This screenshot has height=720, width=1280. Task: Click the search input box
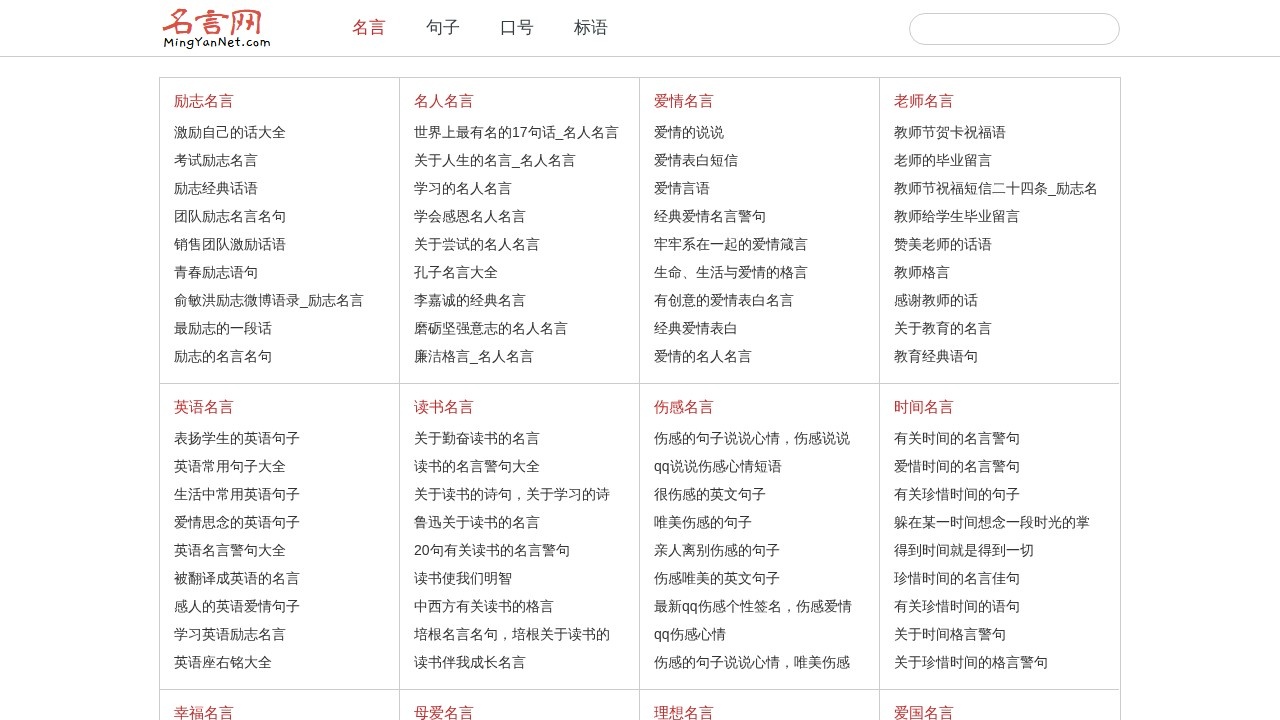(x=1013, y=28)
